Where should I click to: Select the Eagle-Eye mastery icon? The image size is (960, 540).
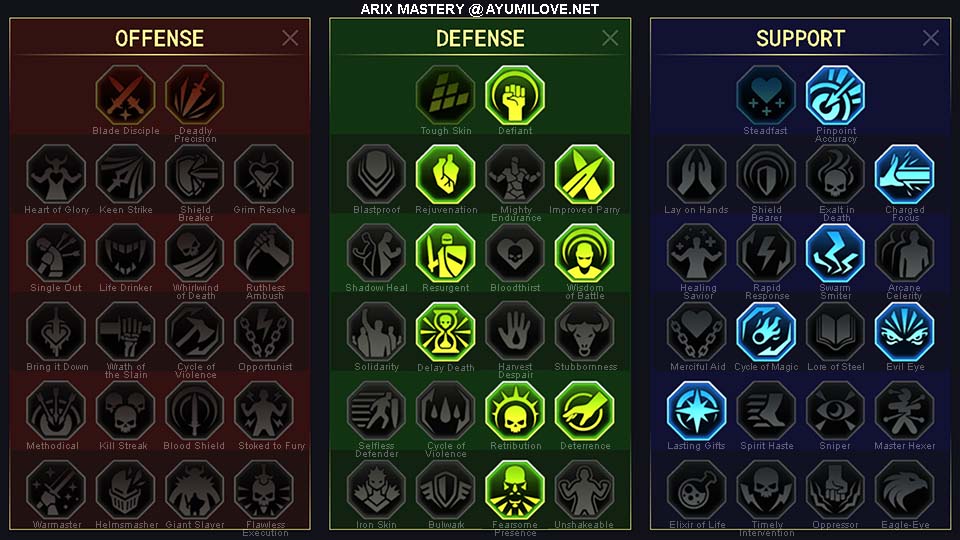[904, 490]
